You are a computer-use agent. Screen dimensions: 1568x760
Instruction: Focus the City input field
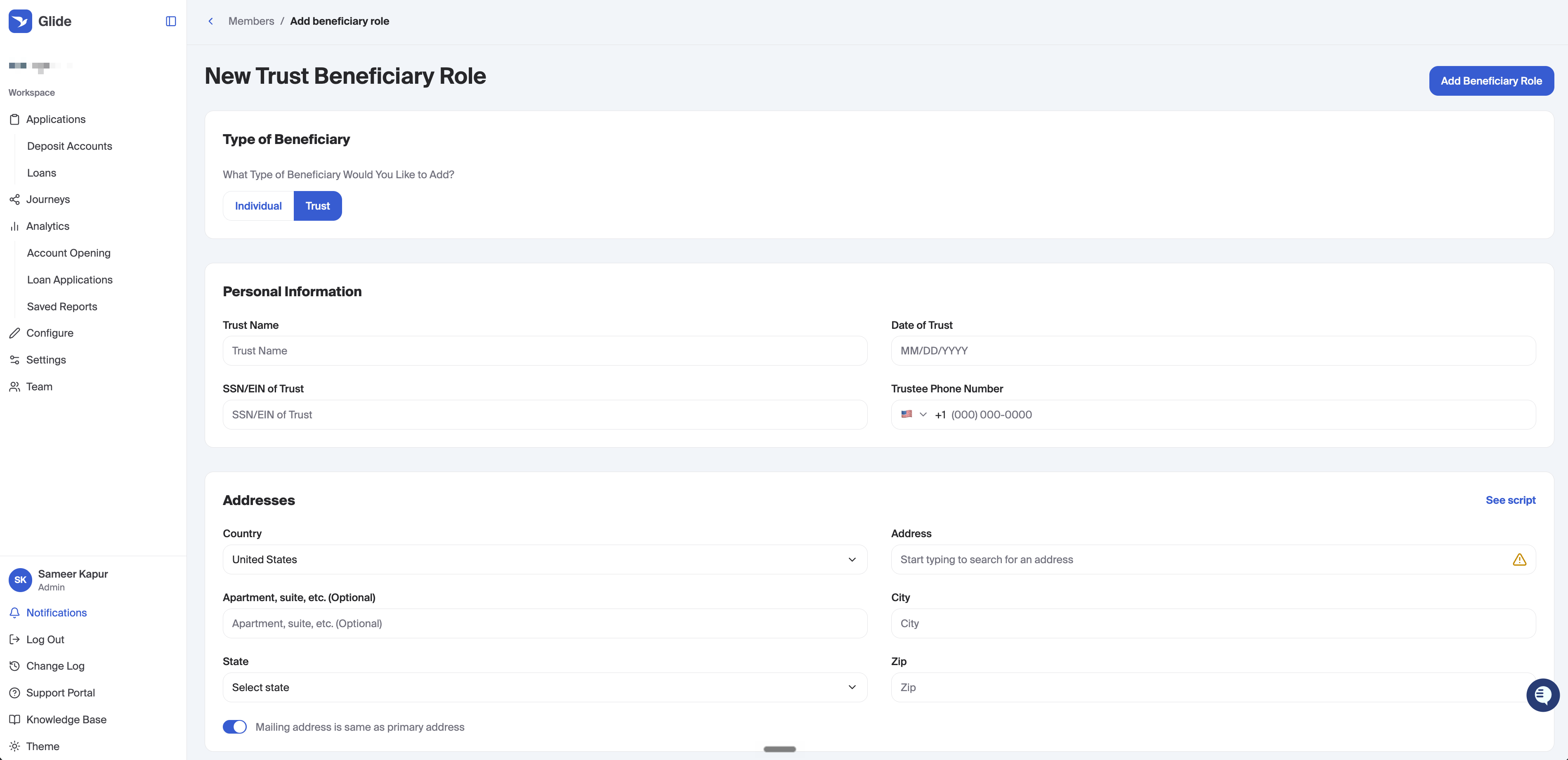(1213, 624)
